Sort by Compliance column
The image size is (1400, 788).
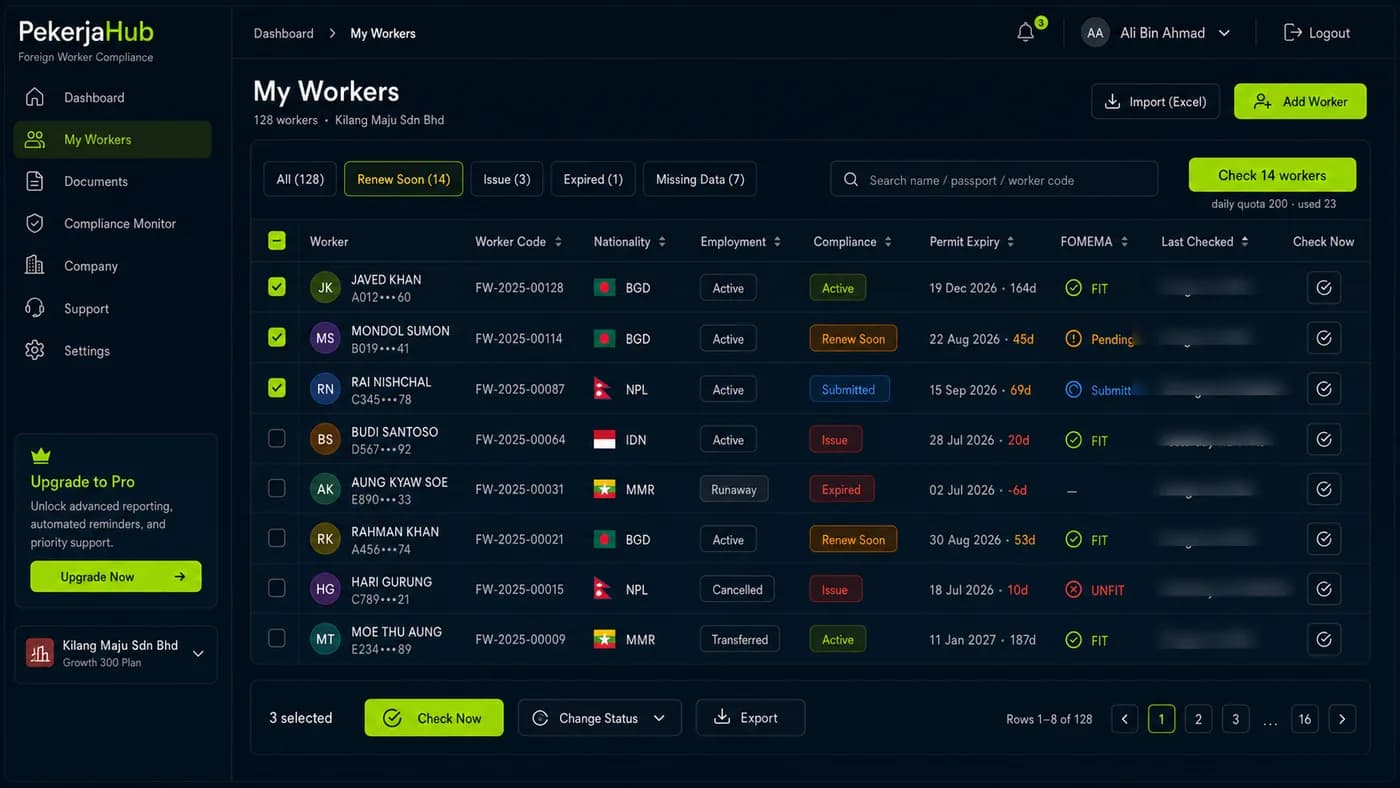(888, 242)
